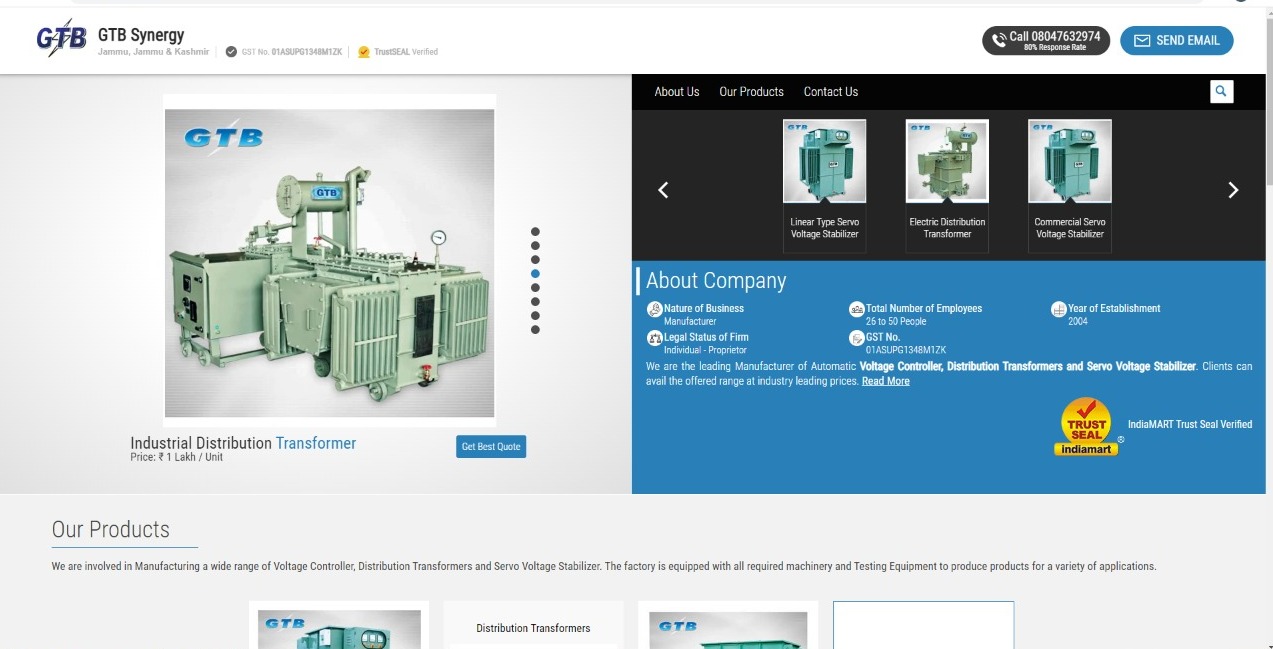Open the Contact Us menu

831,91
